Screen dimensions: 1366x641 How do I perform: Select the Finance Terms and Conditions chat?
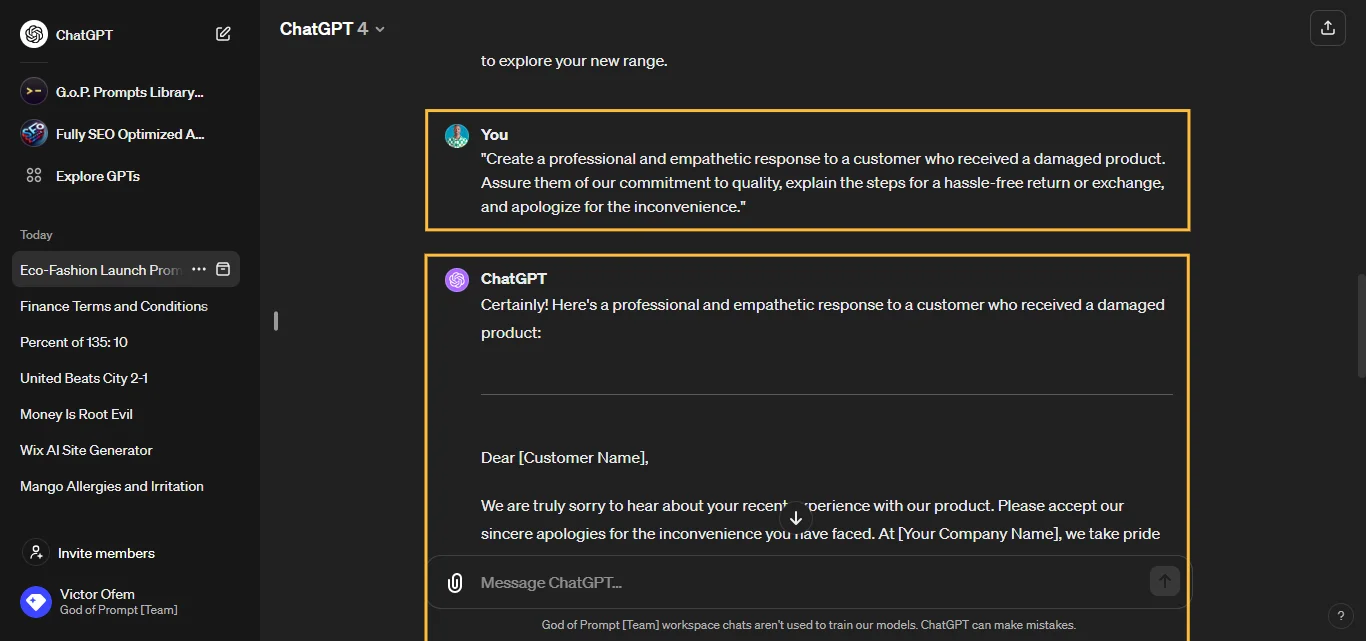[113, 306]
